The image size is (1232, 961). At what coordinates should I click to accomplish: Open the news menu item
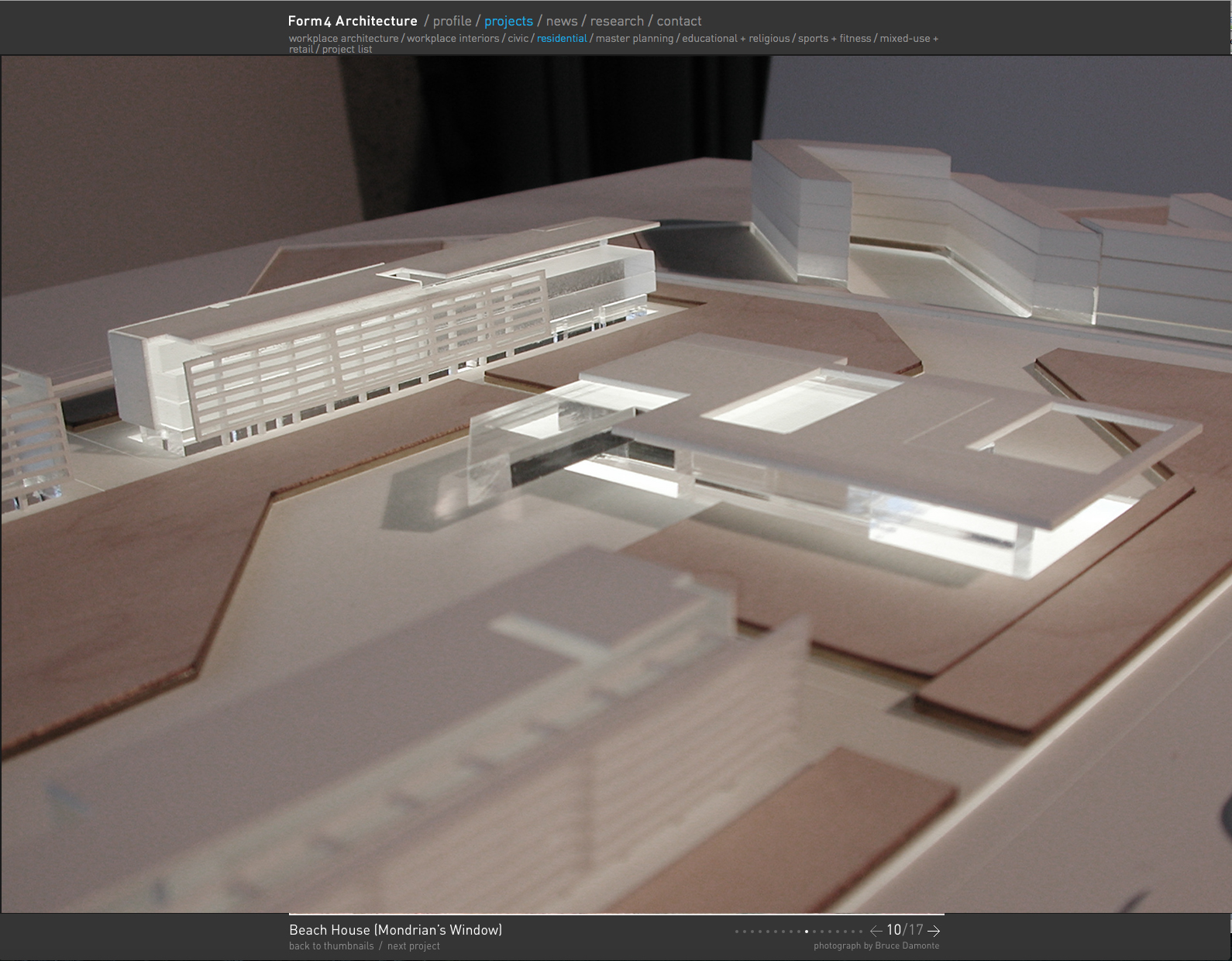coord(562,21)
